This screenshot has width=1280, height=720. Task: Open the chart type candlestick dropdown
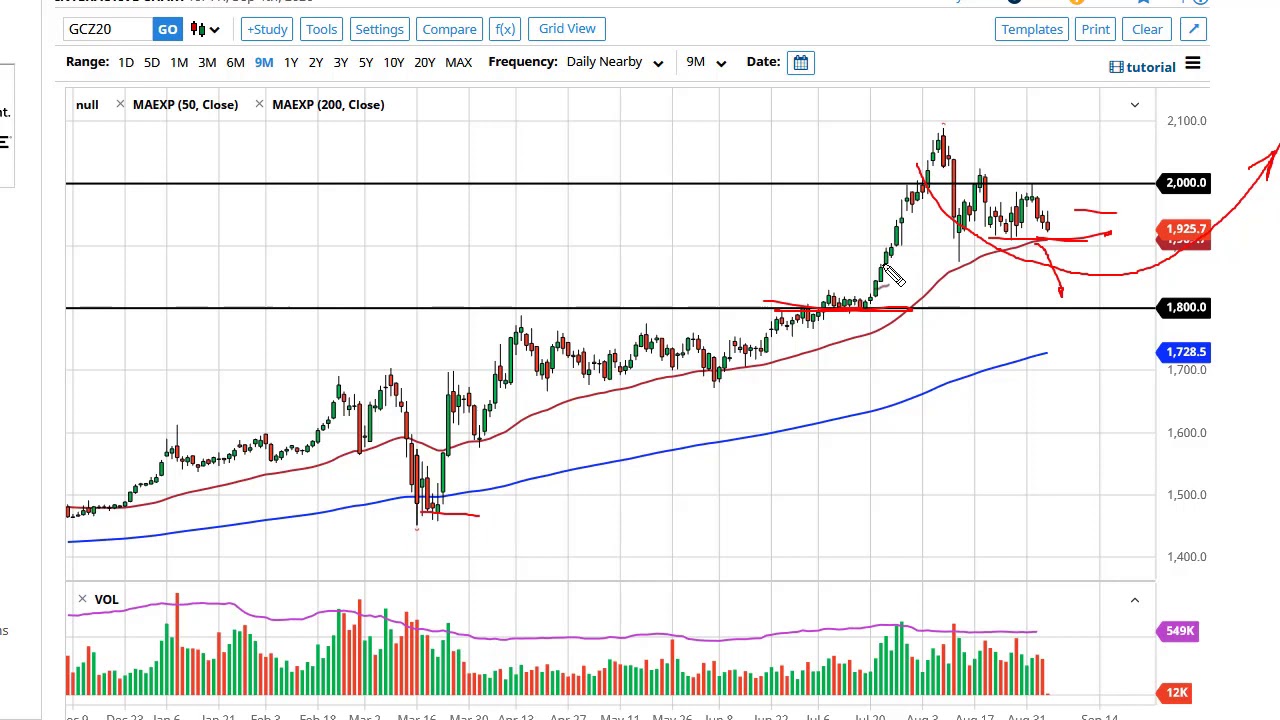pyautogui.click(x=204, y=29)
